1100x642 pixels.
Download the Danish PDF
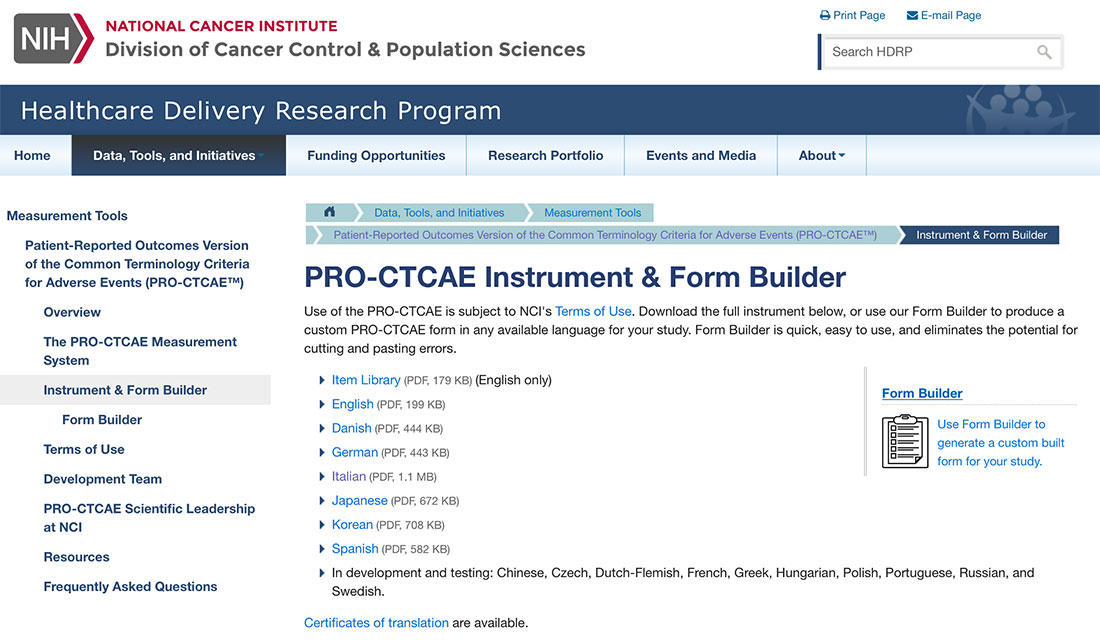click(x=351, y=428)
